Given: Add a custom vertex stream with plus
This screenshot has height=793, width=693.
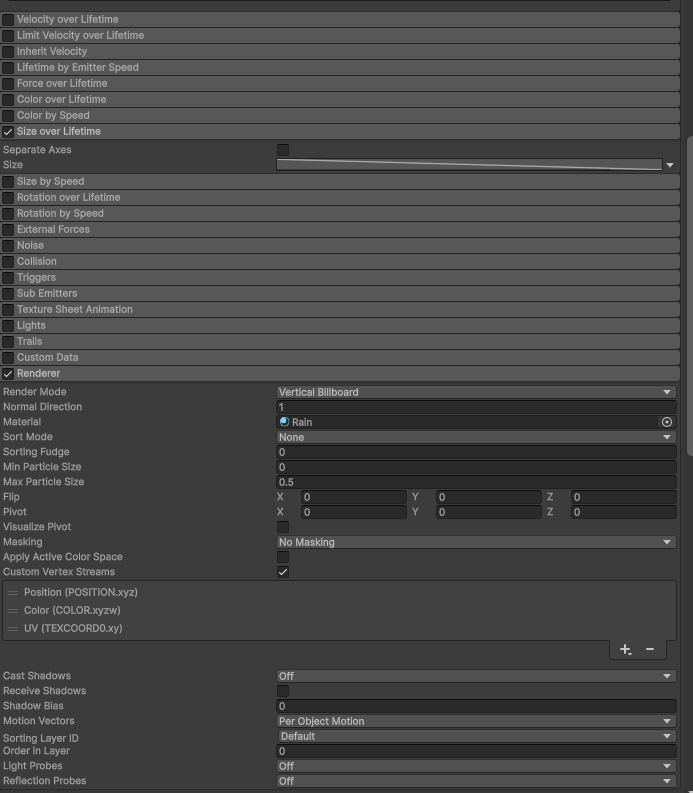Looking at the screenshot, I should [x=625, y=649].
